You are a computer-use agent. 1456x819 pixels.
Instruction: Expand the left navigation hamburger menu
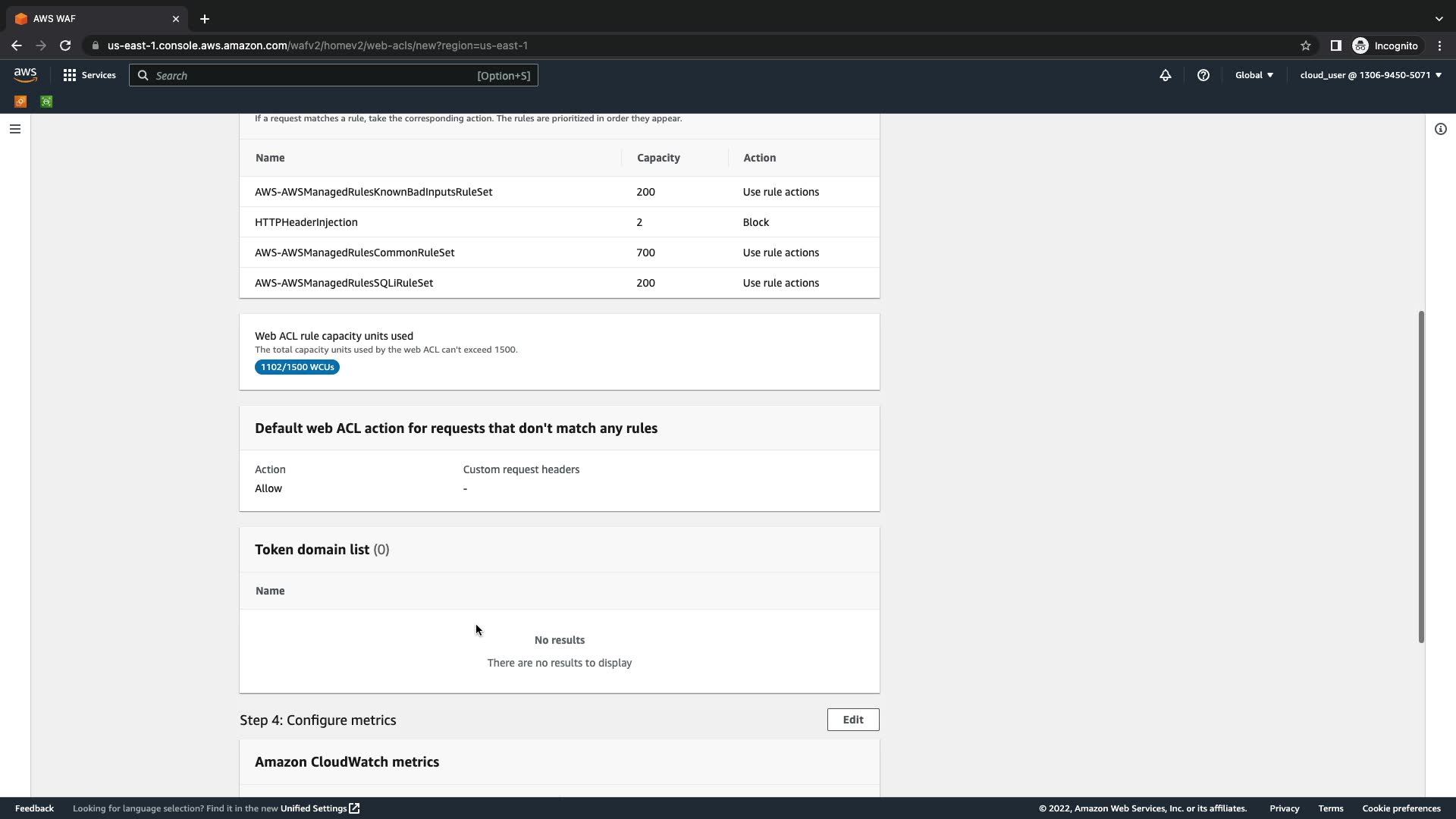pyautogui.click(x=14, y=129)
